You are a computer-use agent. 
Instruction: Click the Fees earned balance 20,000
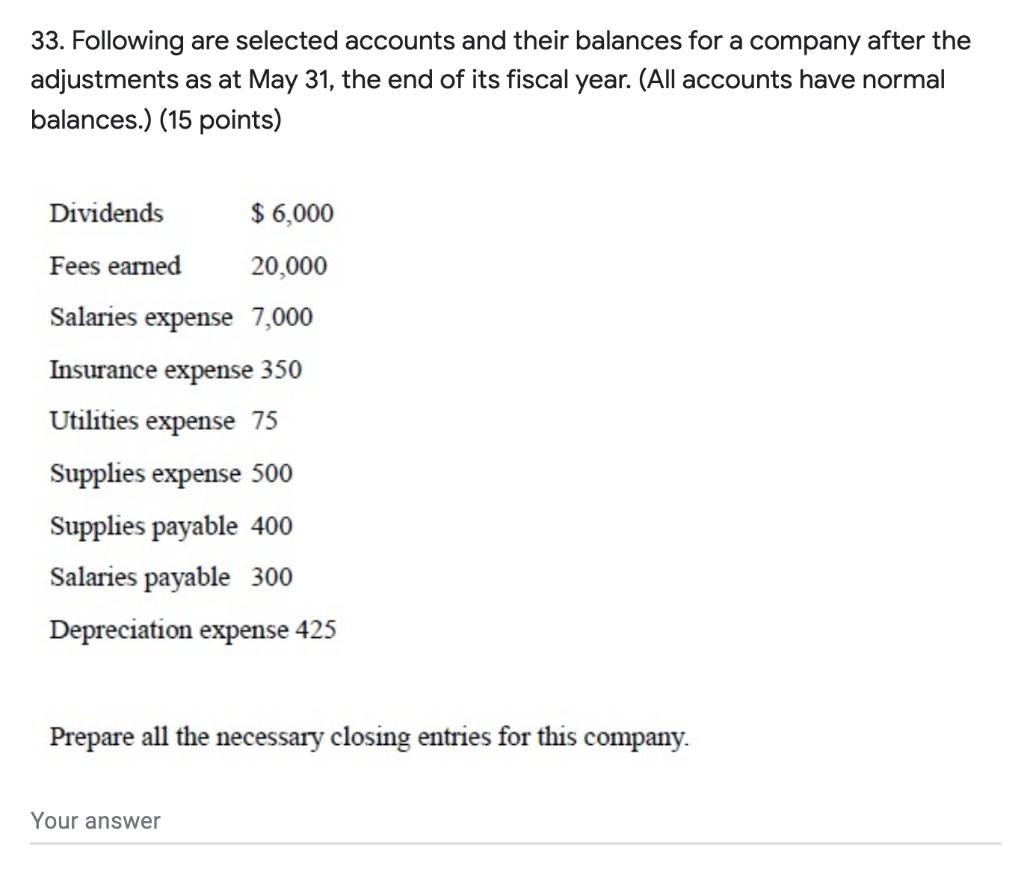pos(287,266)
